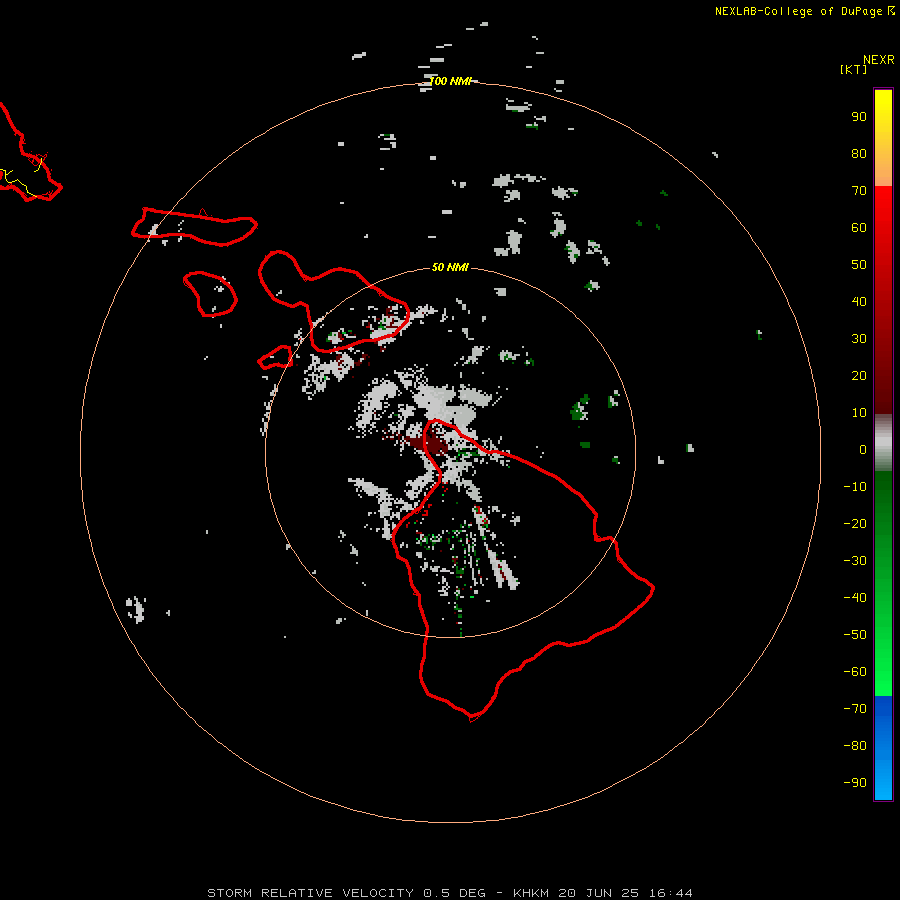This screenshot has height=900, width=900.
Task: Click the -40 value on the velocity scale
Action: (x=855, y=598)
